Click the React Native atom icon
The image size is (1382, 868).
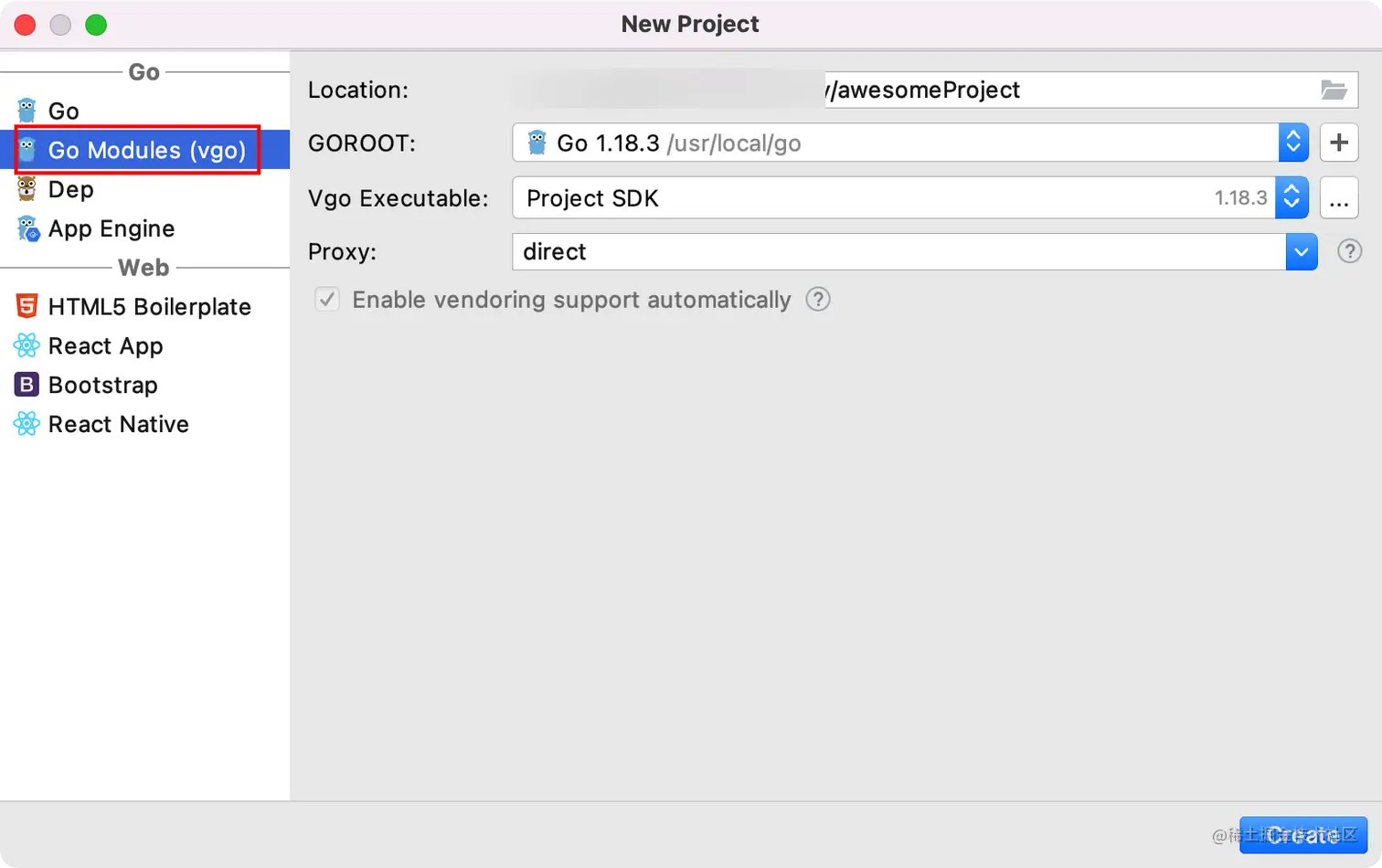[x=27, y=424]
